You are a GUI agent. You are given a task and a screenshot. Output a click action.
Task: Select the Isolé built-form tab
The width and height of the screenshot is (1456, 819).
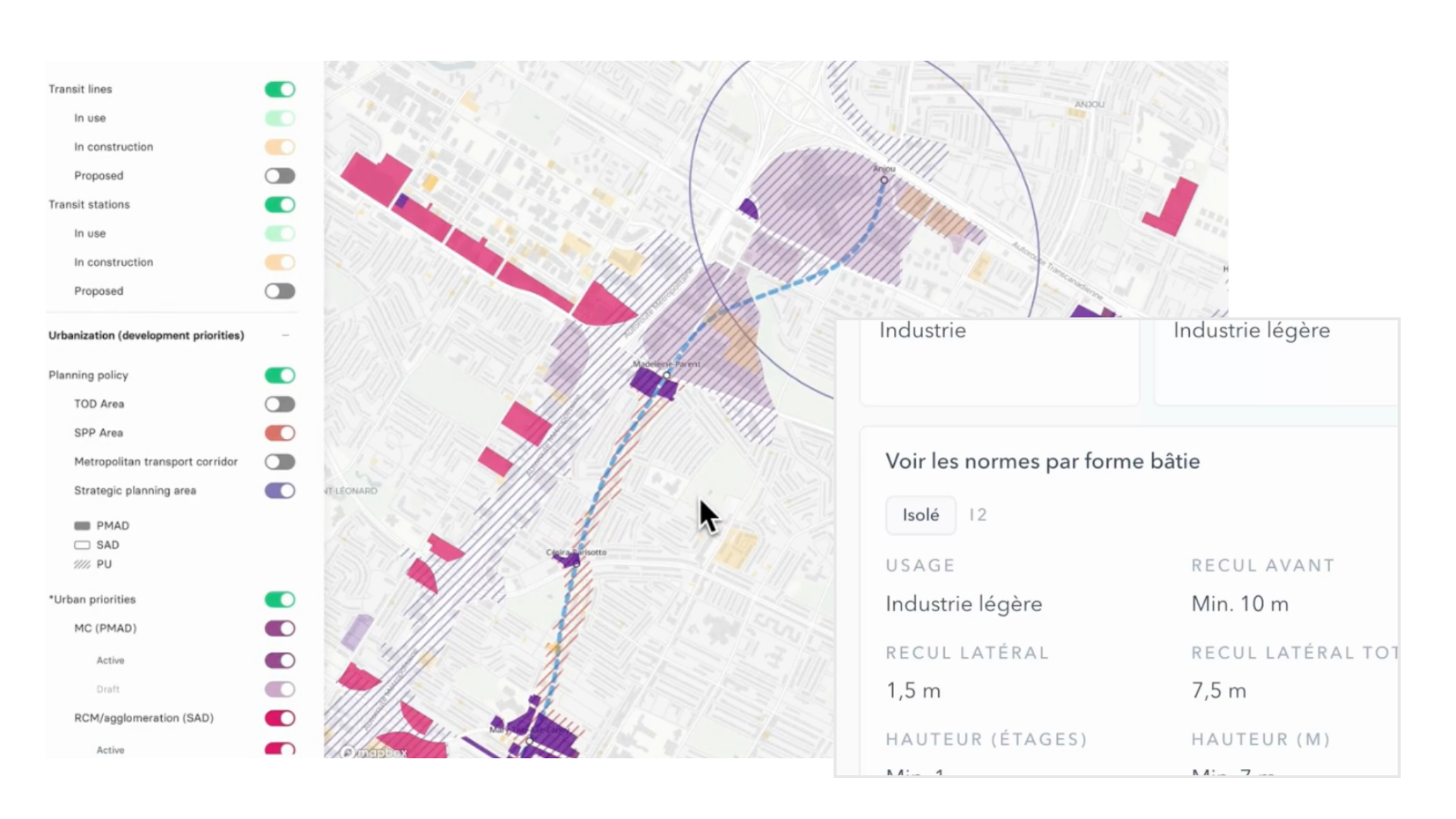pos(921,515)
